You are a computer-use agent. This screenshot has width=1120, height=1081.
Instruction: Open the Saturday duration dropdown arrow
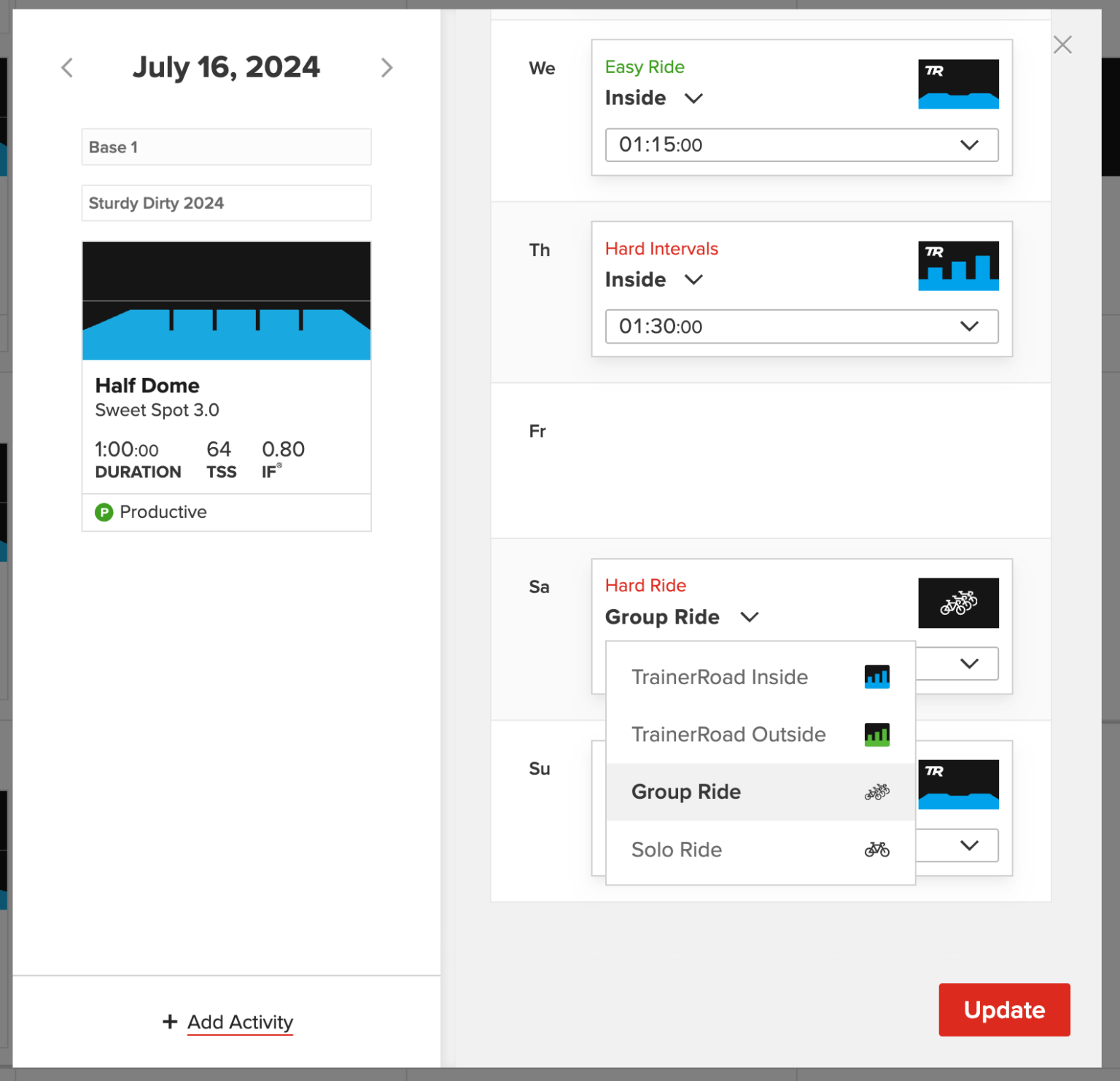tap(969, 664)
